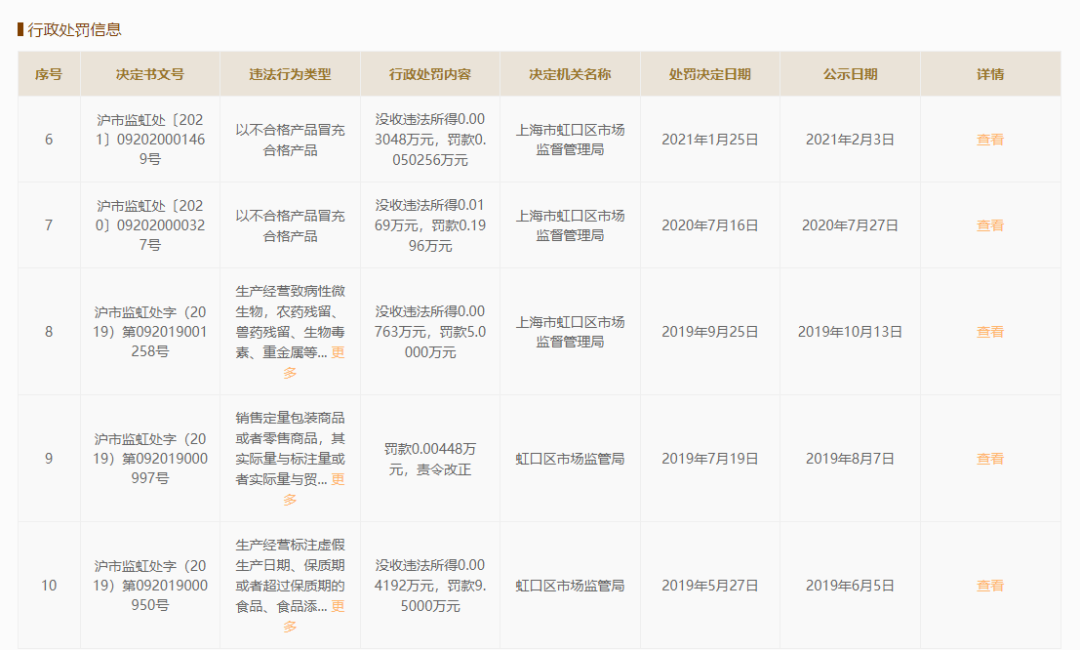1080x650 pixels.
Task: Click the 行政处罚内容 column header
Action: pos(431,74)
